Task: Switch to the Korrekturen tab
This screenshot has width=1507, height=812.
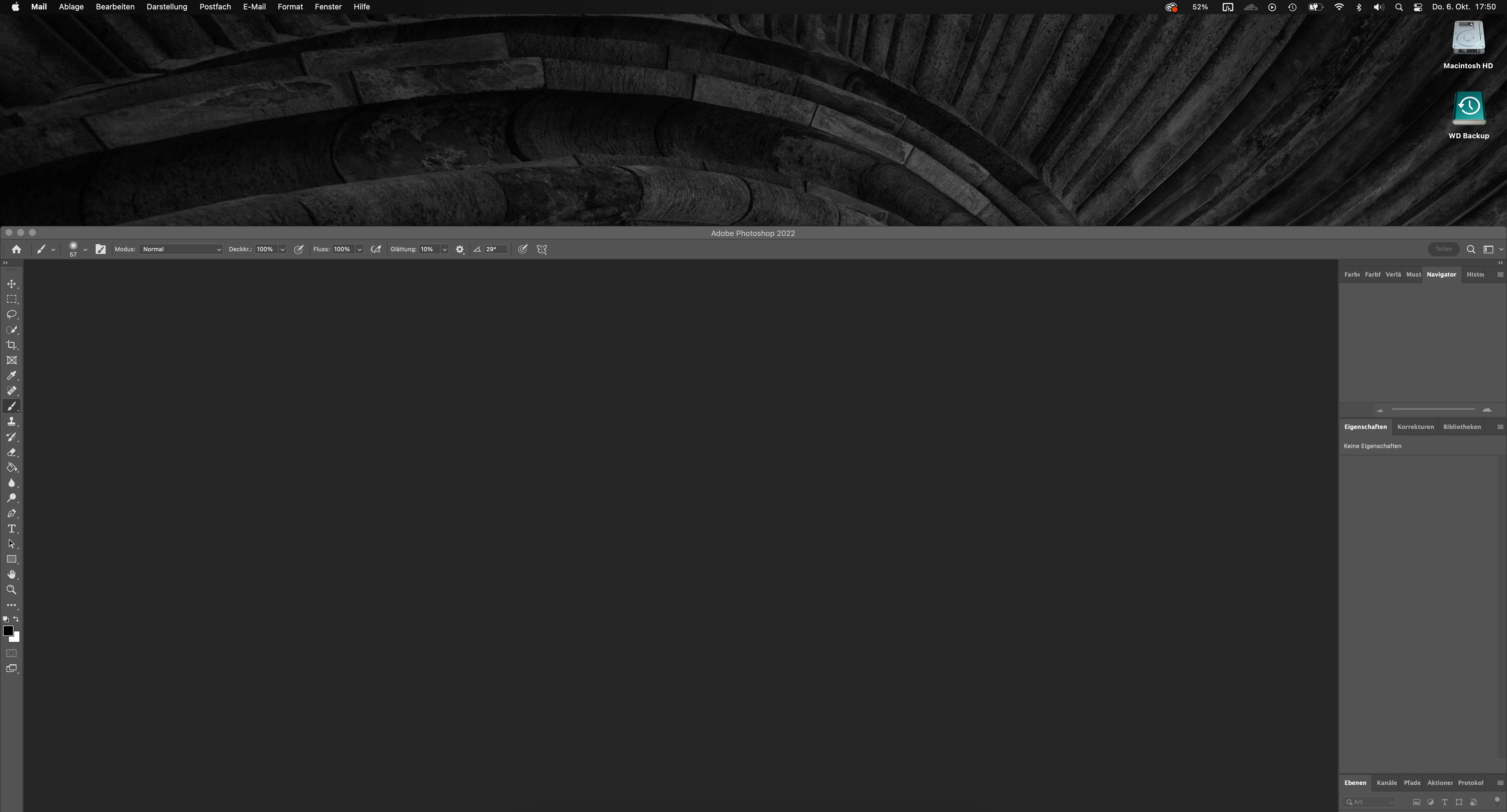Action: point(1415,427)
